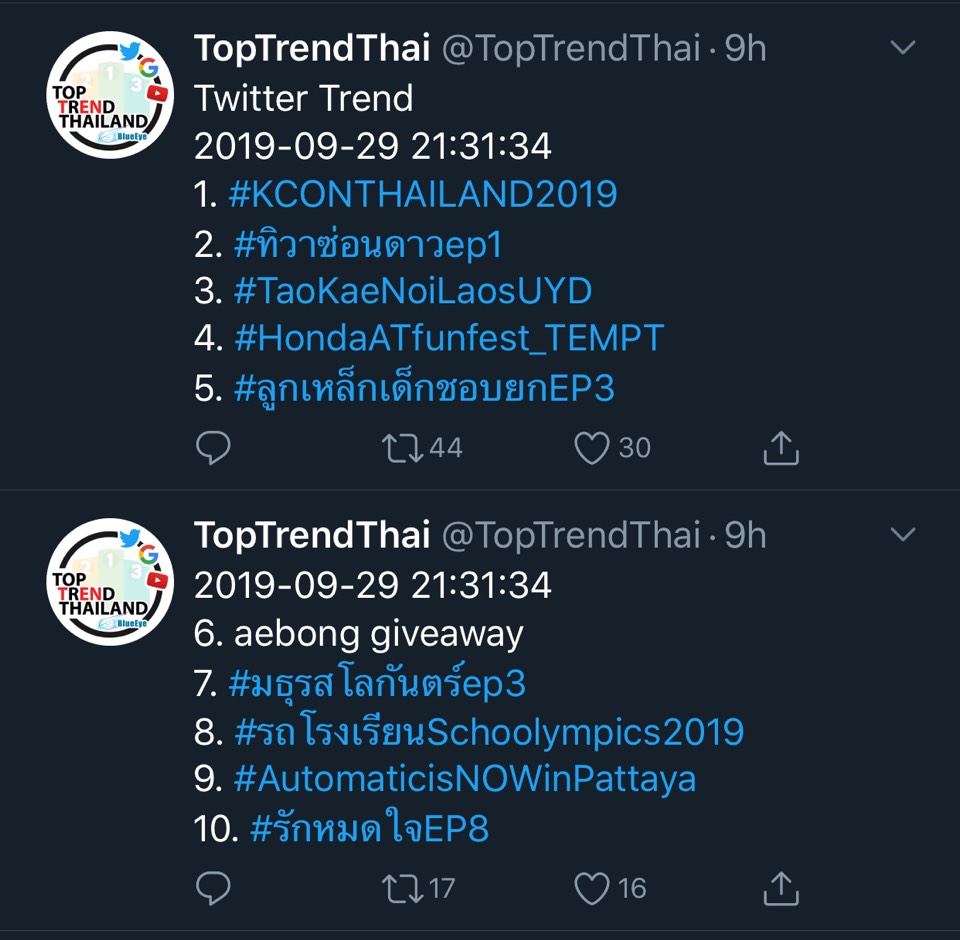This screenshot has height=940, width=960.
Task: Expand the second tweet's chevron options menu
Action: 903,534
